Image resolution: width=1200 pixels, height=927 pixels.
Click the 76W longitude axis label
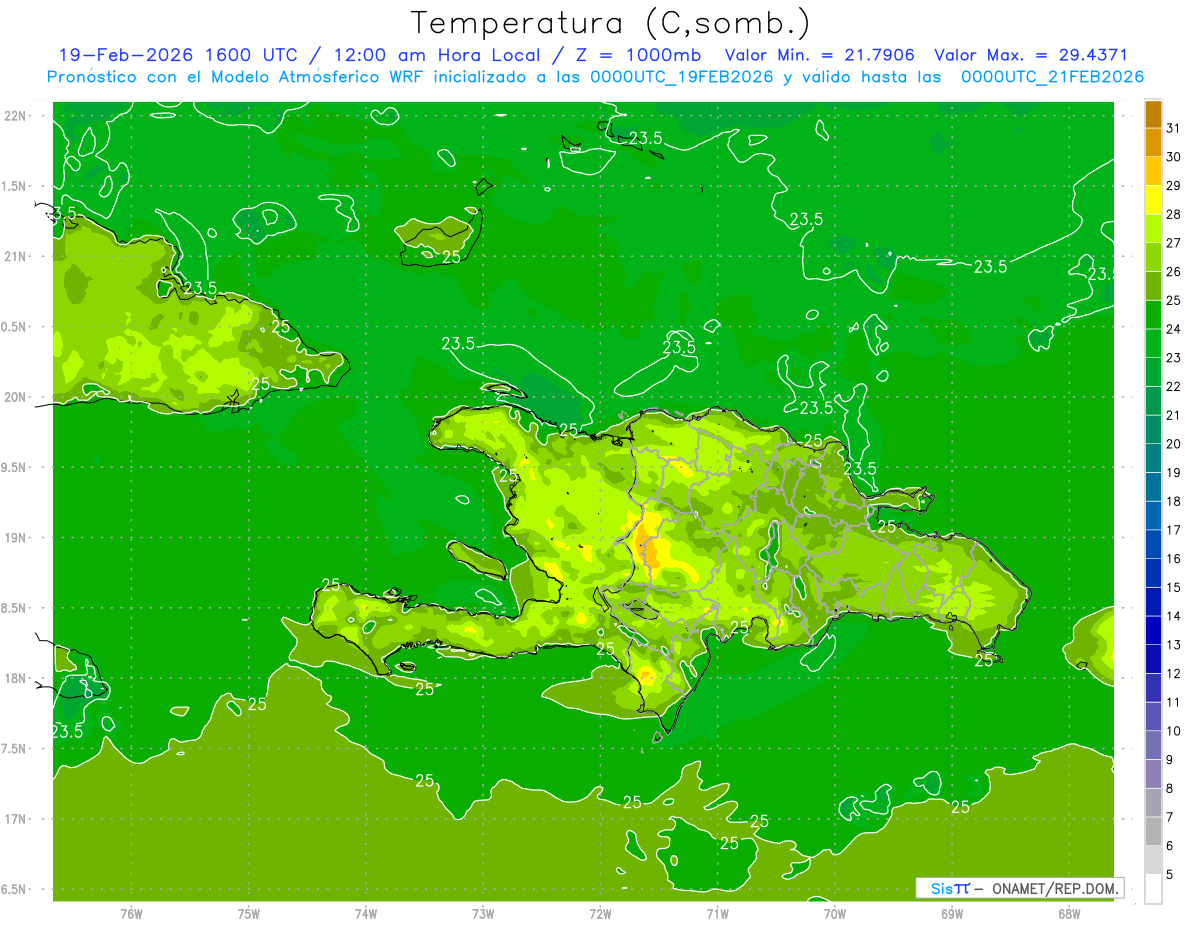(131, 913)
